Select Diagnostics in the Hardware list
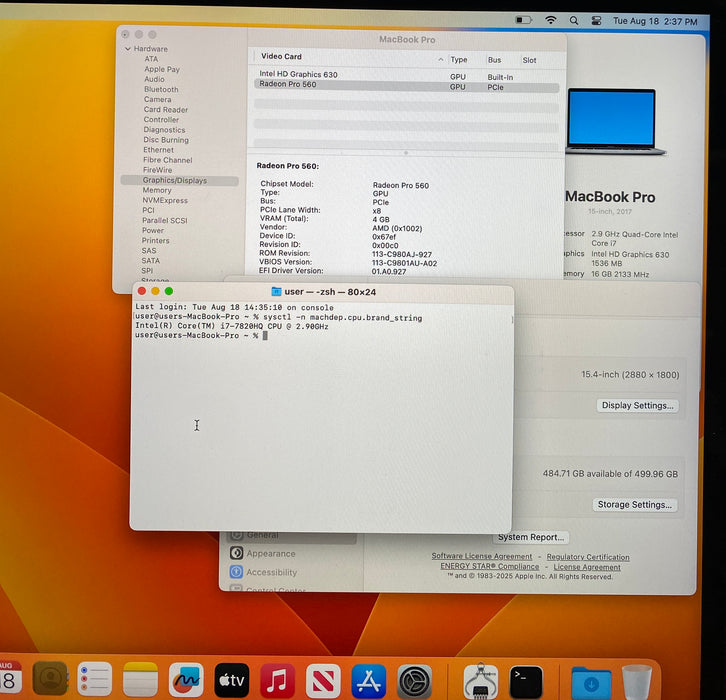The height and width of the screenshot is (700, 726). coord(164,130)
